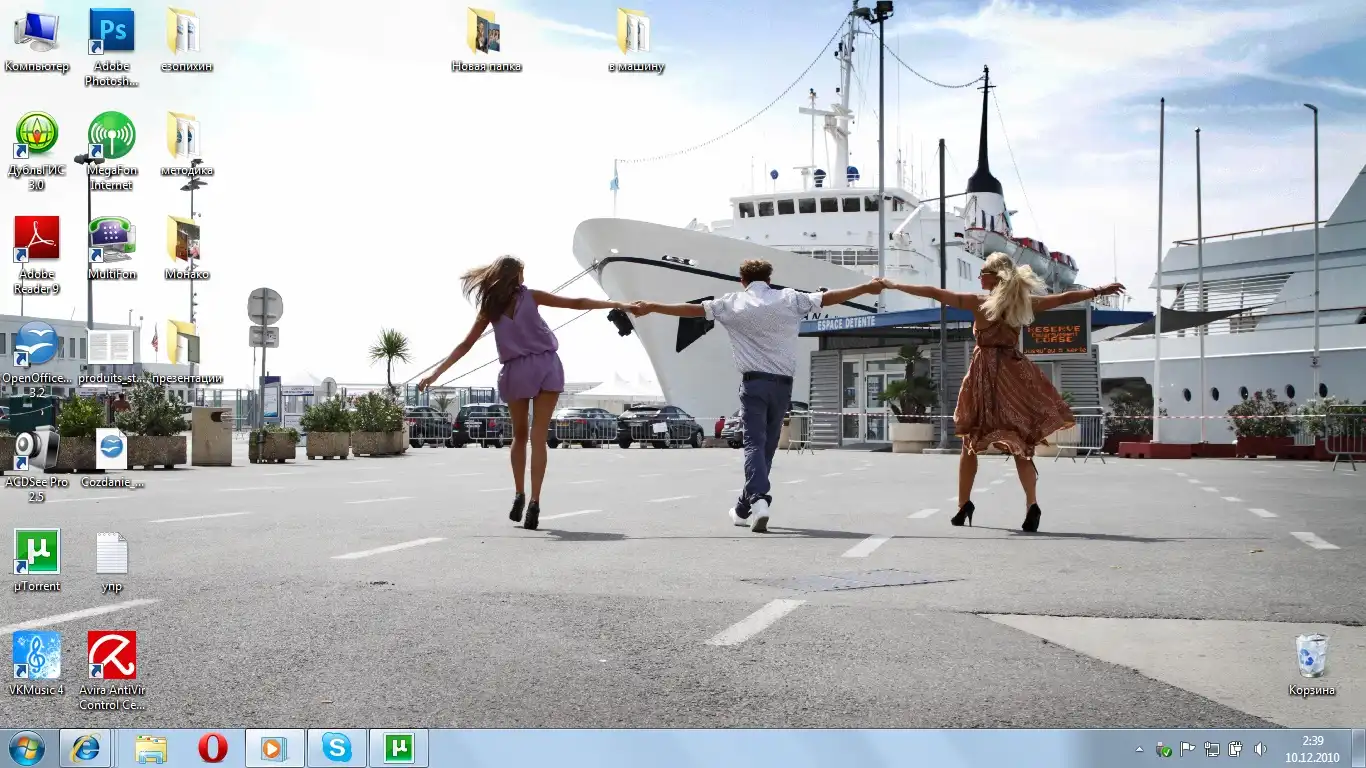This screenshot has width=1366, height=768.
Task: Click the ДубльГИС 3.0 desktop icon
Action: click(36, 135)
